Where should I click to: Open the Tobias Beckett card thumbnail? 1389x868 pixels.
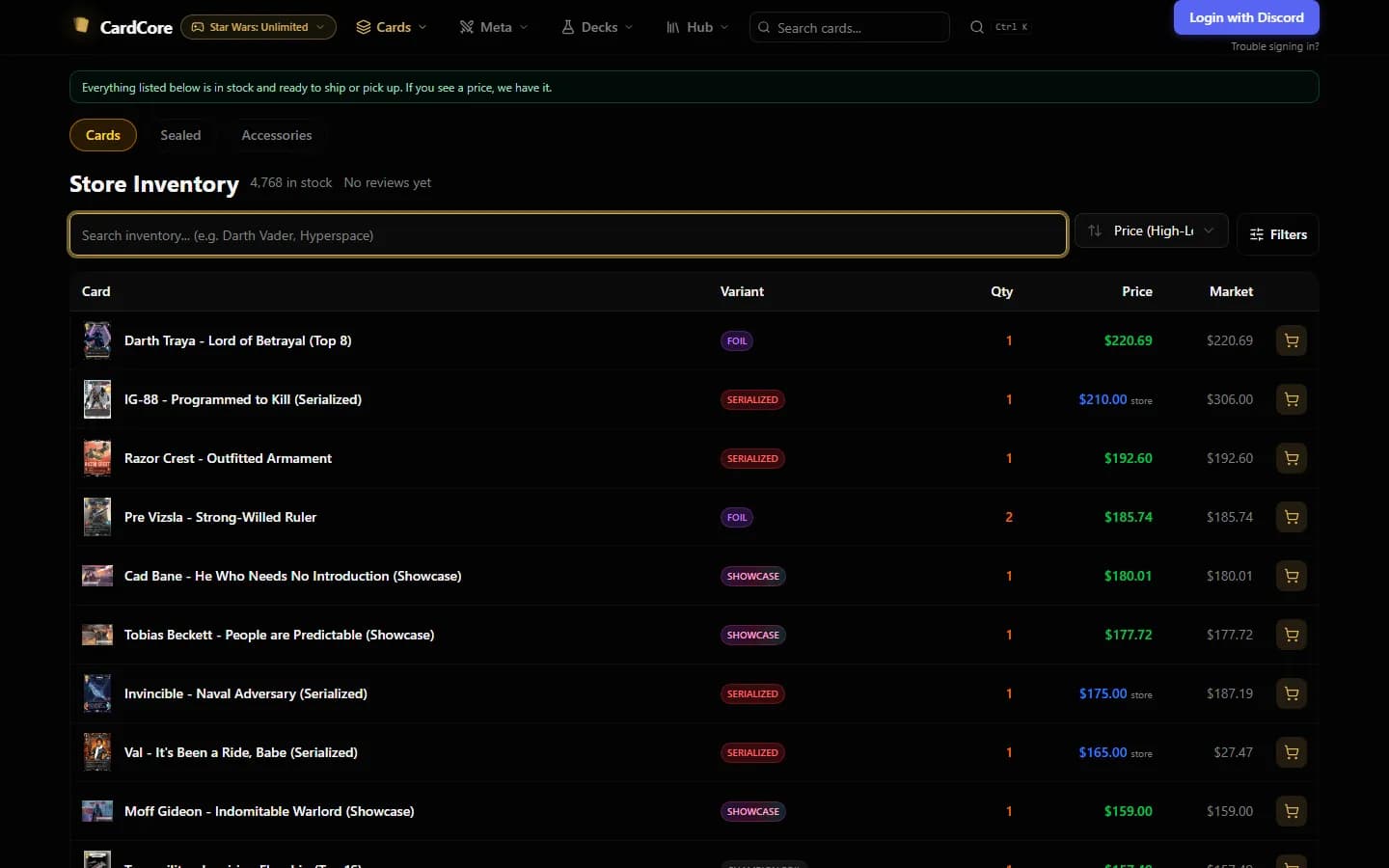[97, 635]
